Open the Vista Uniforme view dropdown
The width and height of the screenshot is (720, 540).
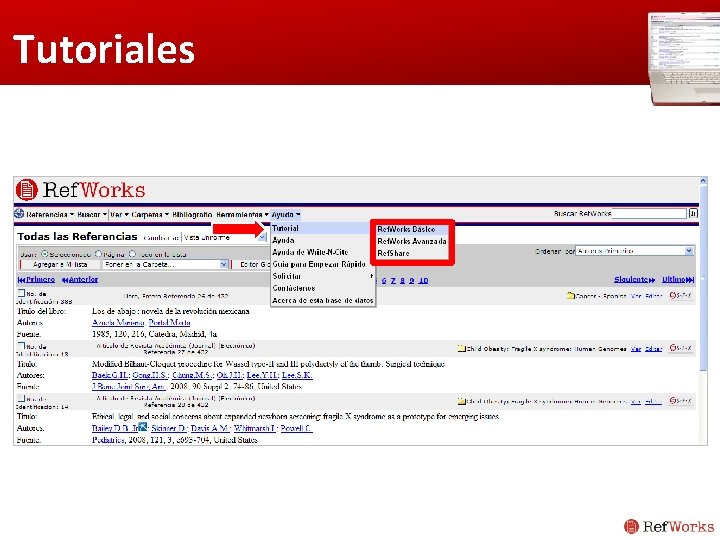pos(224,237)
